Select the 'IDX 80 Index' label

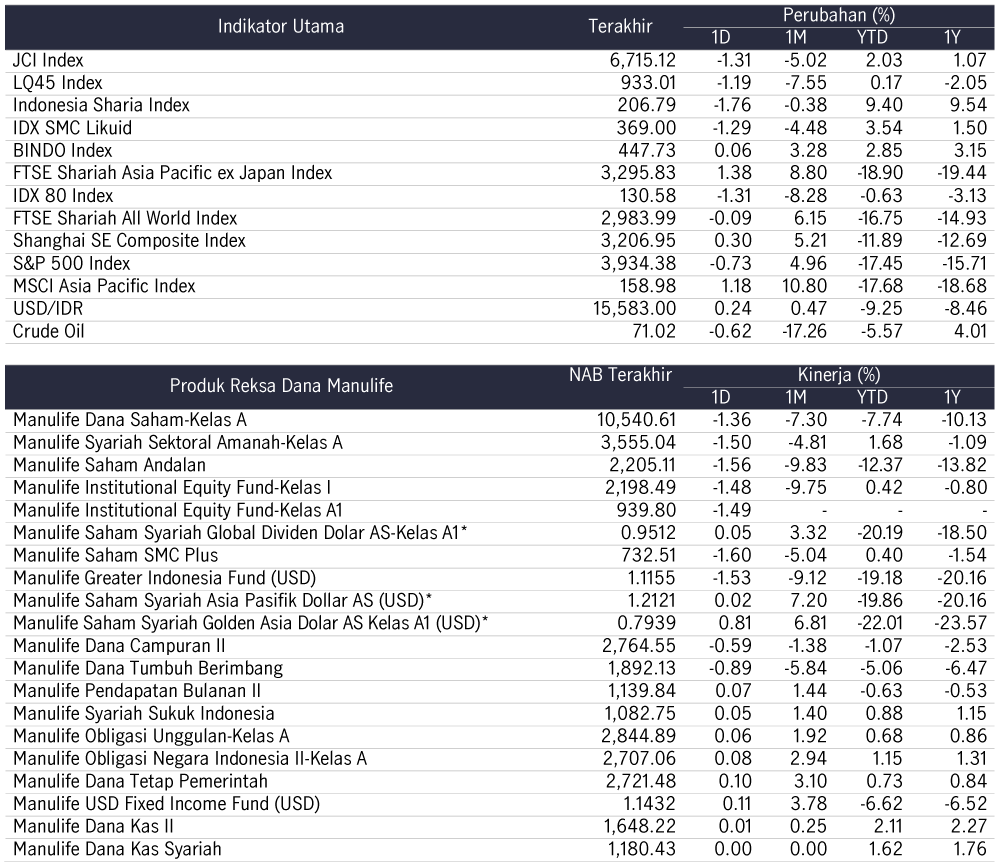63,196
